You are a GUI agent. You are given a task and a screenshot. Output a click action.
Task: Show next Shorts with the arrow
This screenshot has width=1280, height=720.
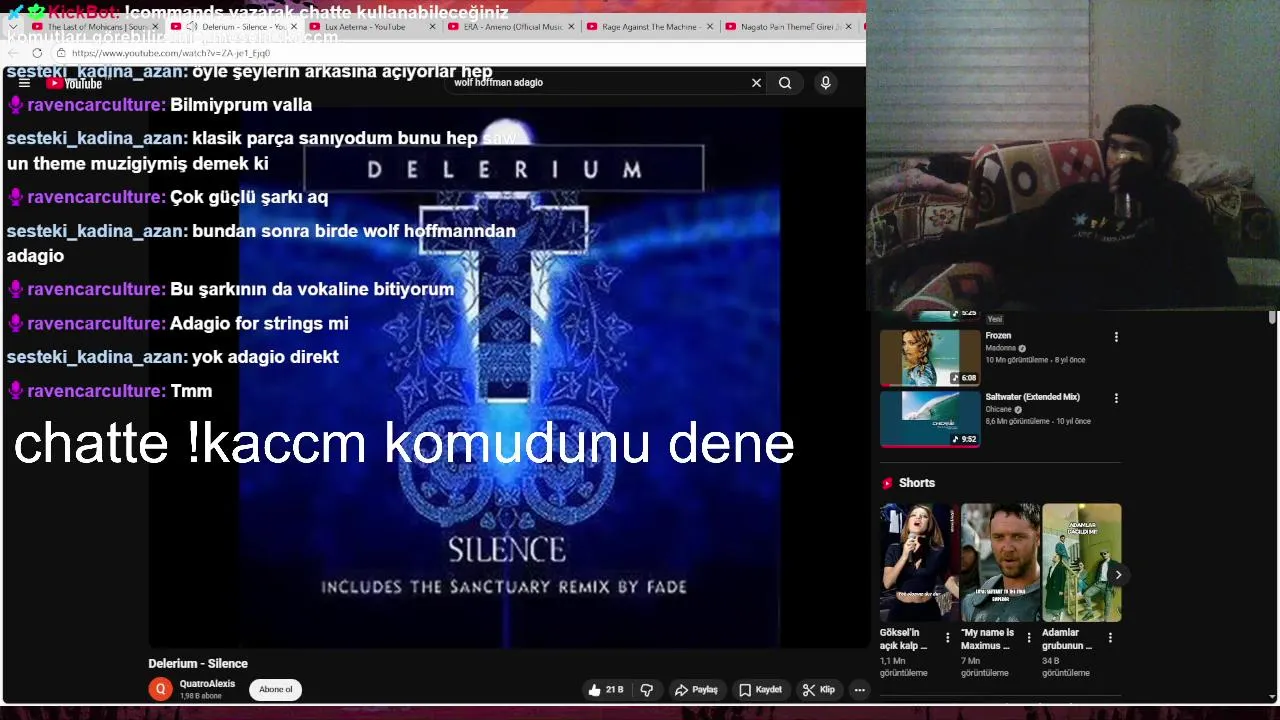click(1118, 575)
